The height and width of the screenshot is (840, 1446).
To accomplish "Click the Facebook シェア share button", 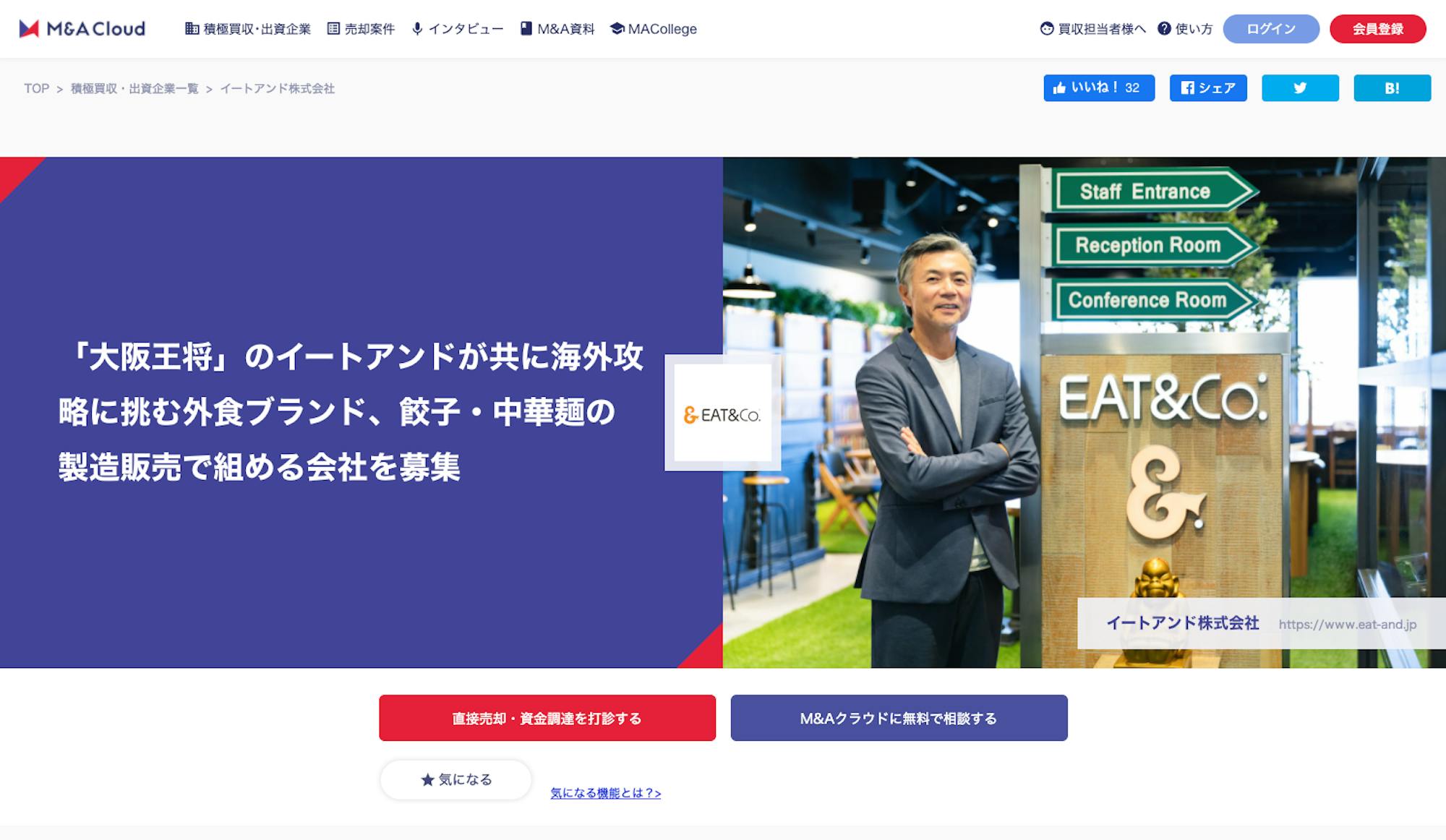I will 1208,88.
